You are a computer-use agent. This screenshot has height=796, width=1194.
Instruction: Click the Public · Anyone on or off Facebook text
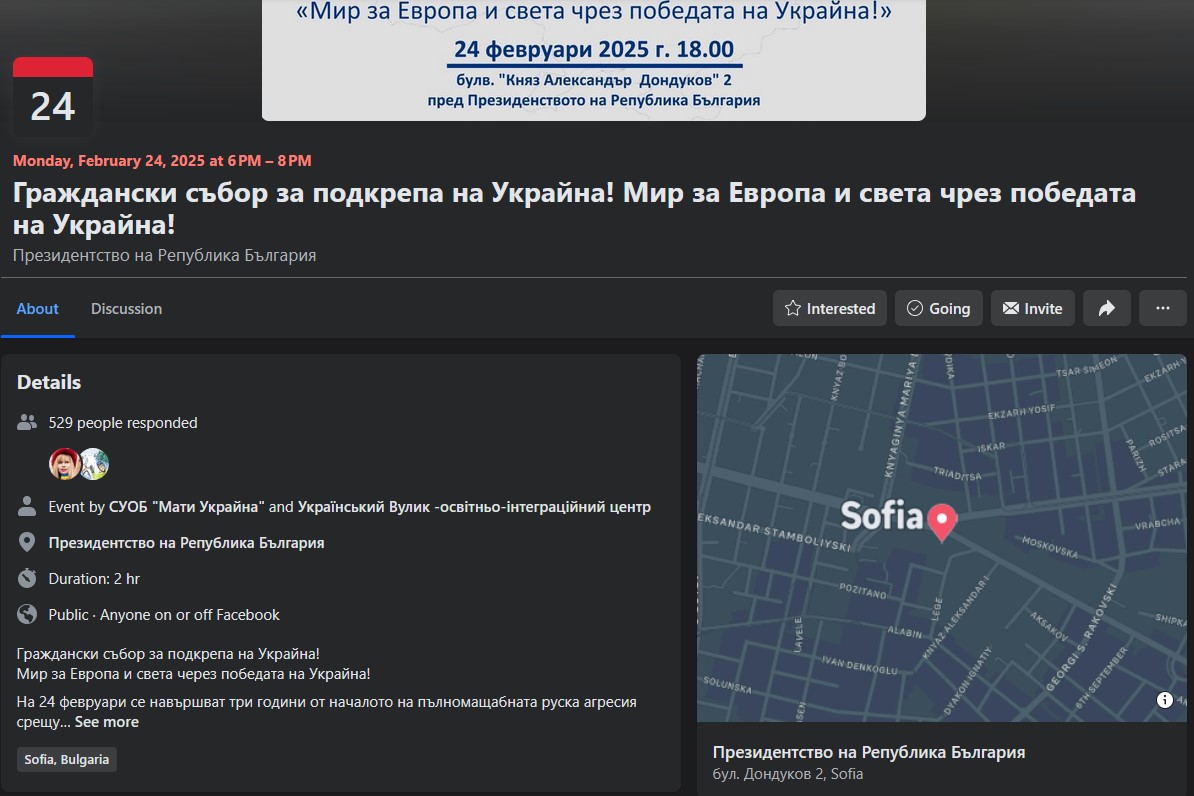pyautogui.click(x=164, y=615)
